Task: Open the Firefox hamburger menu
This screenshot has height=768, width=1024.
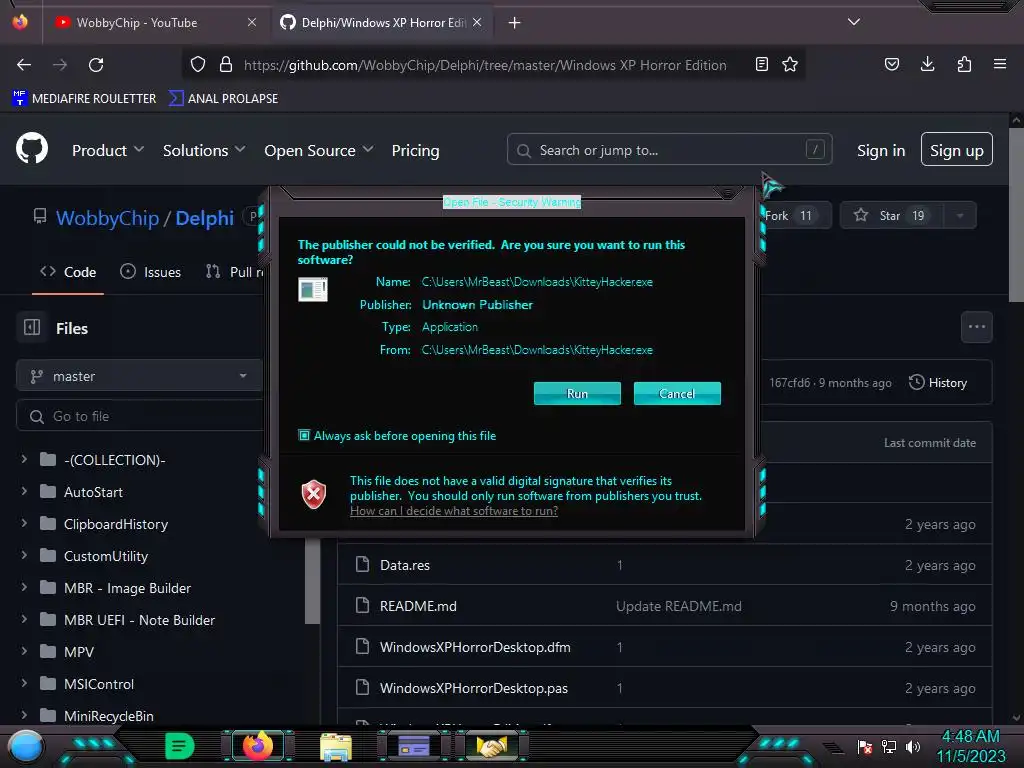Action: click(1000, 64)
